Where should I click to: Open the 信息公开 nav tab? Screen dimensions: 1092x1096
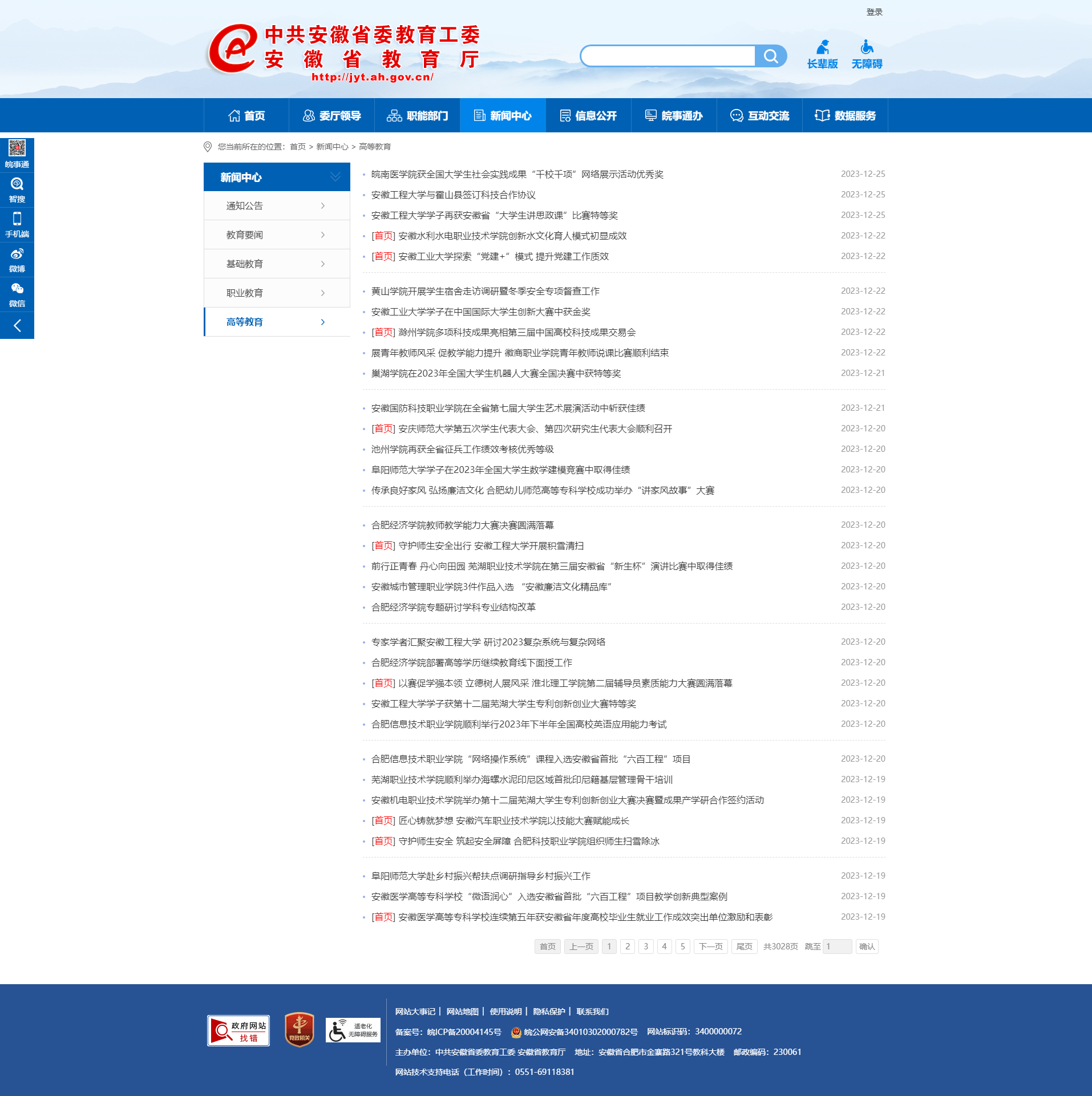coord(589,116)
